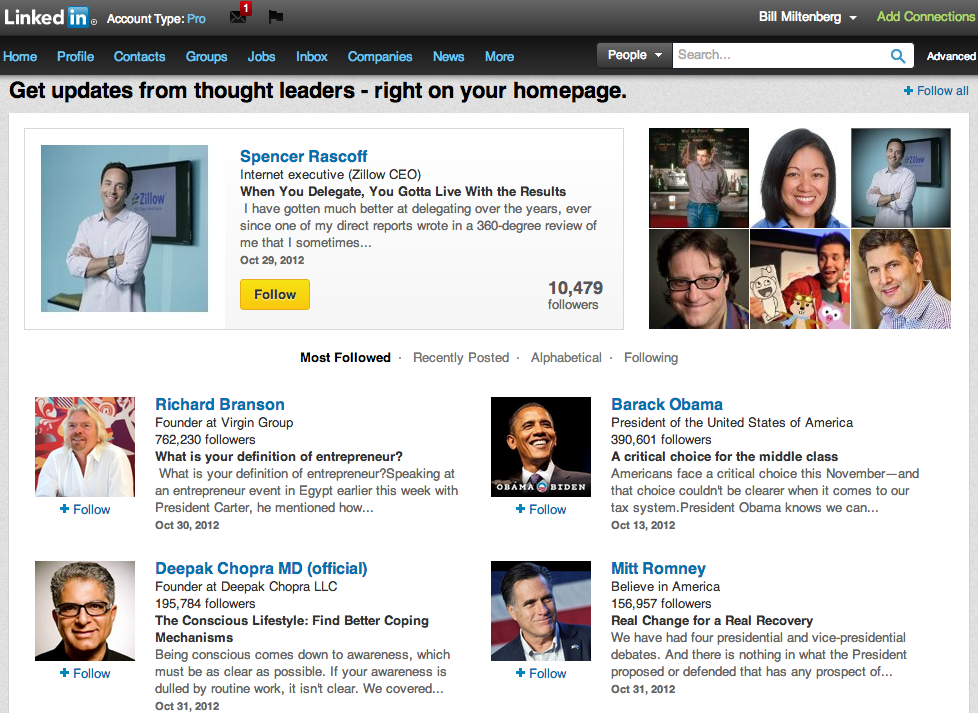
Task: Click '762,230 followers' text under Richard Branson
Action: tap(205, 440)
